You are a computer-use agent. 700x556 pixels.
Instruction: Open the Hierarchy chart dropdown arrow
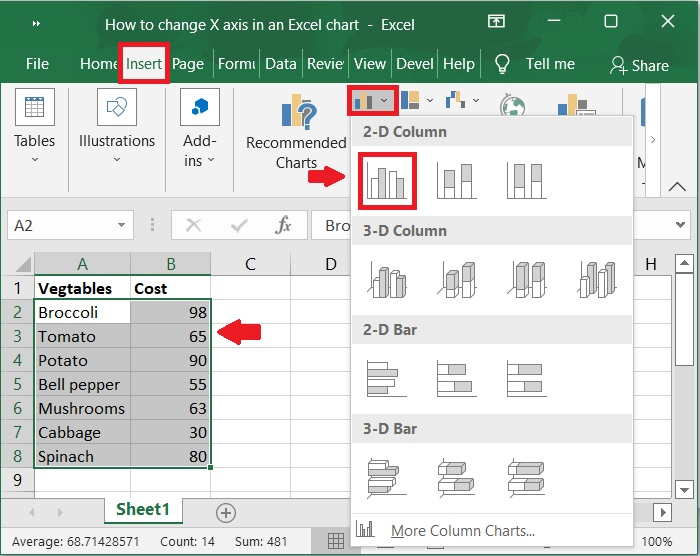coord(430,100)
